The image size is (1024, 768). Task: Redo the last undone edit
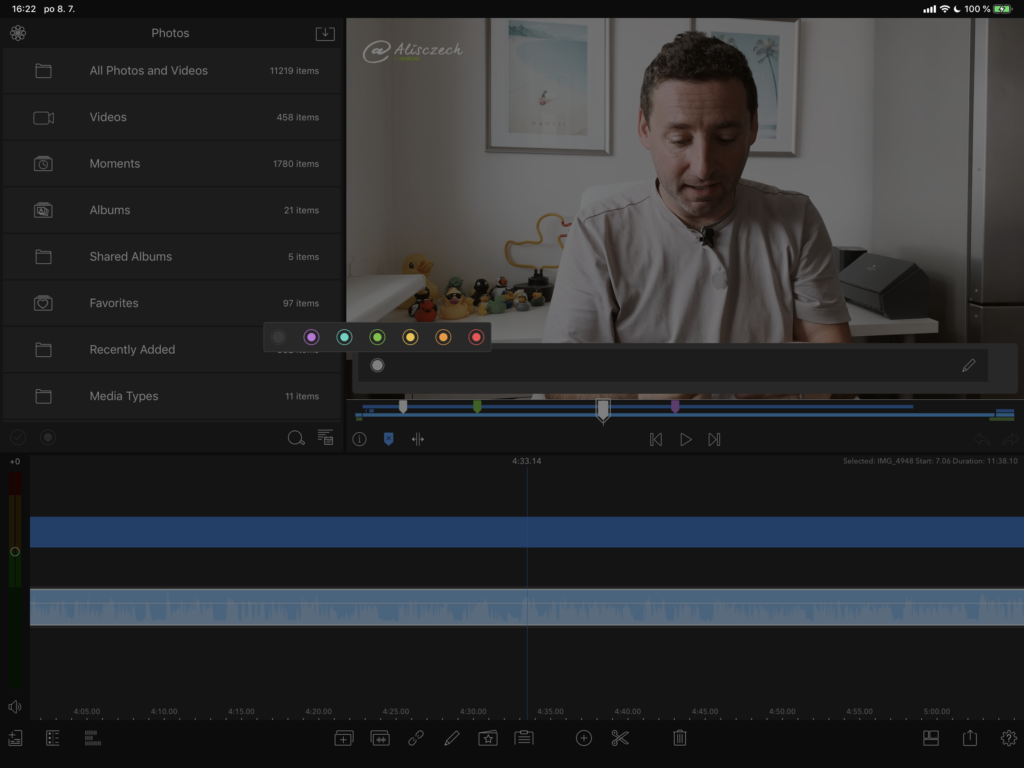click(1010, 440)
